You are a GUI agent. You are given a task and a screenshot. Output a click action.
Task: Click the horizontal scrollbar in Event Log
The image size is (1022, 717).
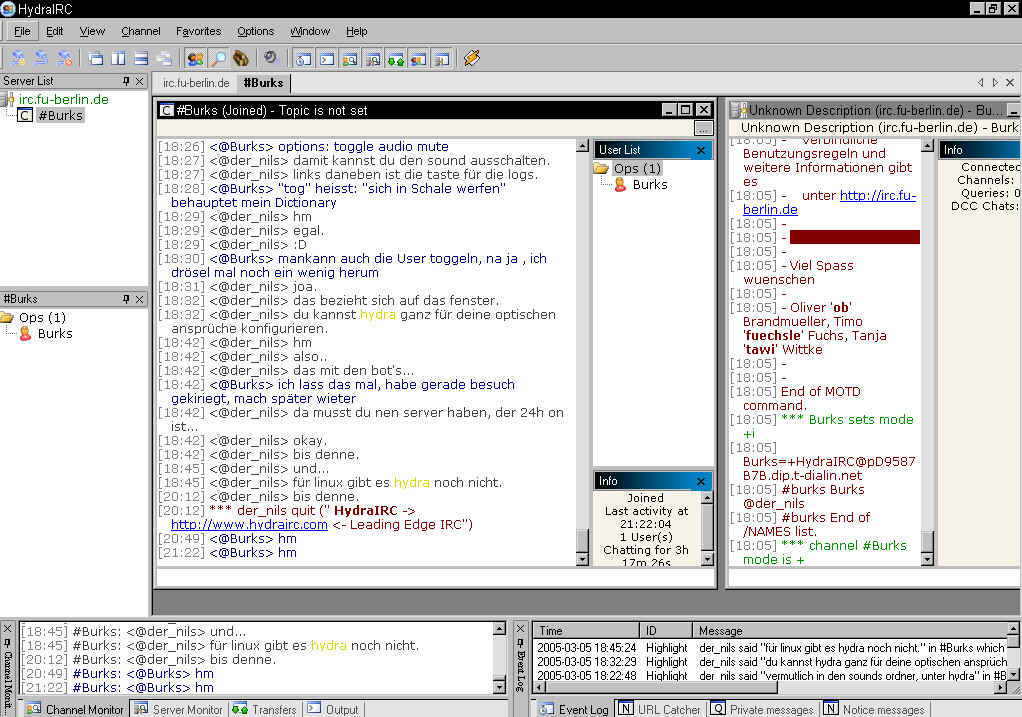771,688
